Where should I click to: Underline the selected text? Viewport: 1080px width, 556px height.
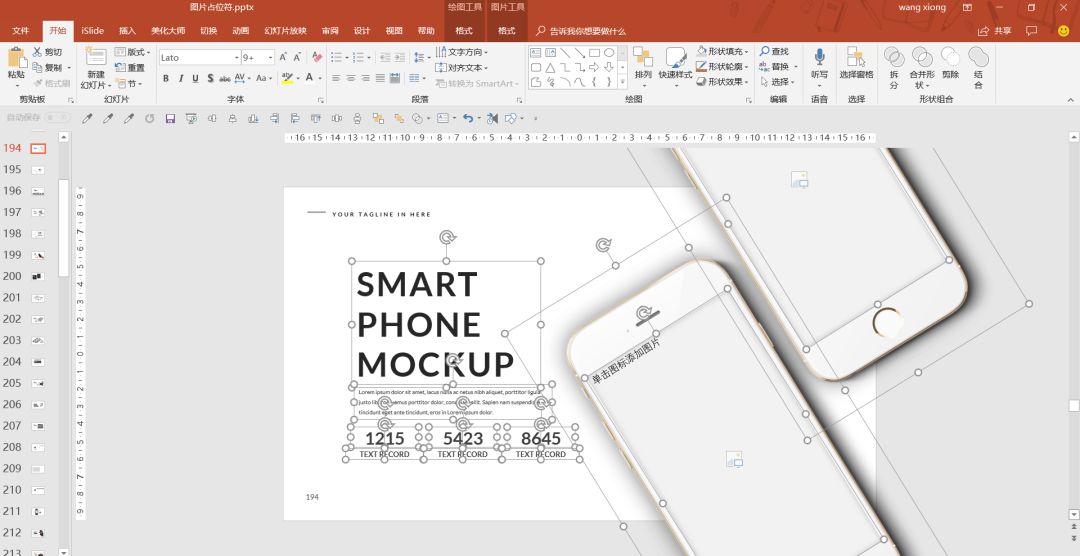point(195,79)
